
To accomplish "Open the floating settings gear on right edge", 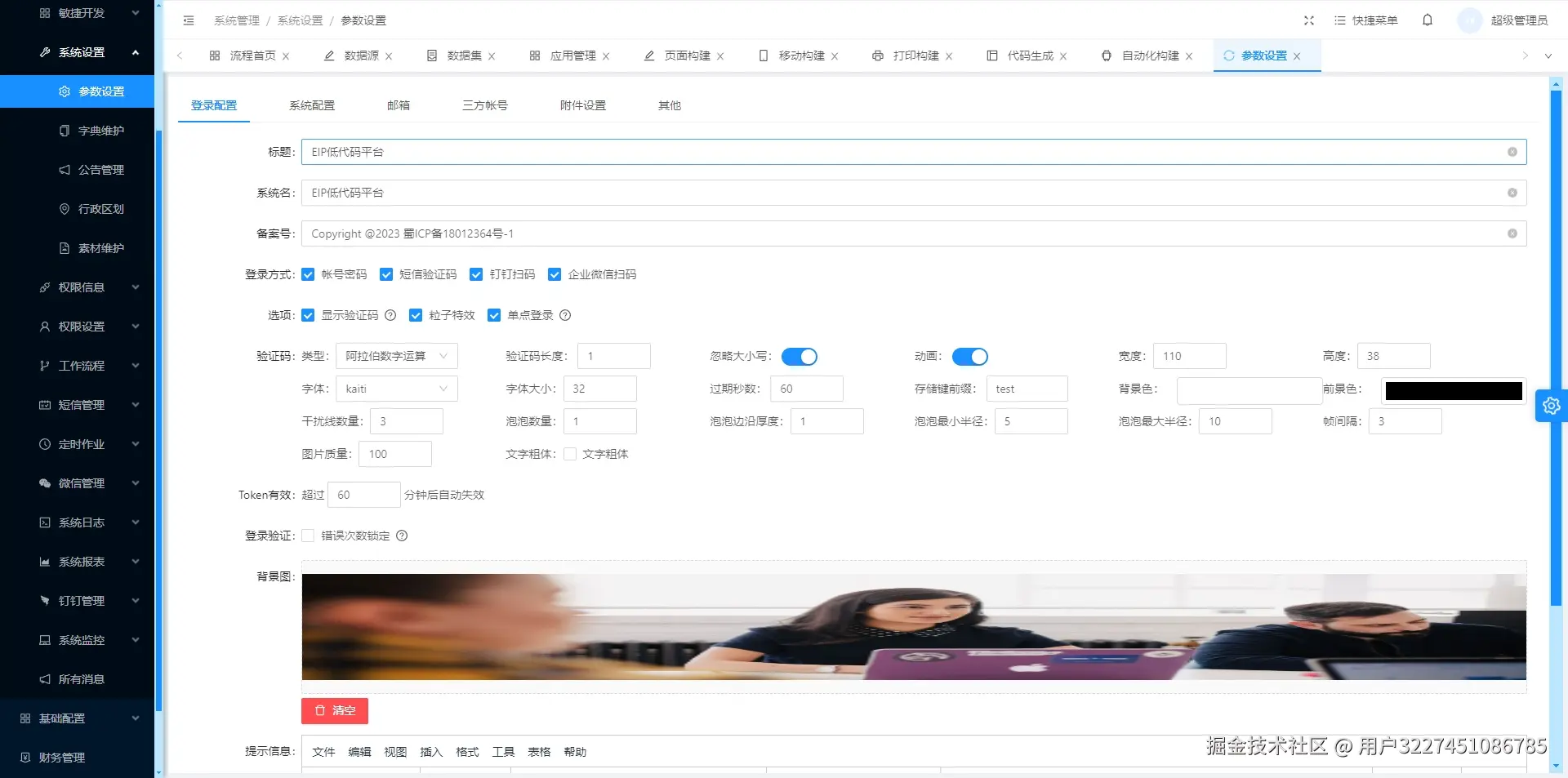I will pos(1551,405).
